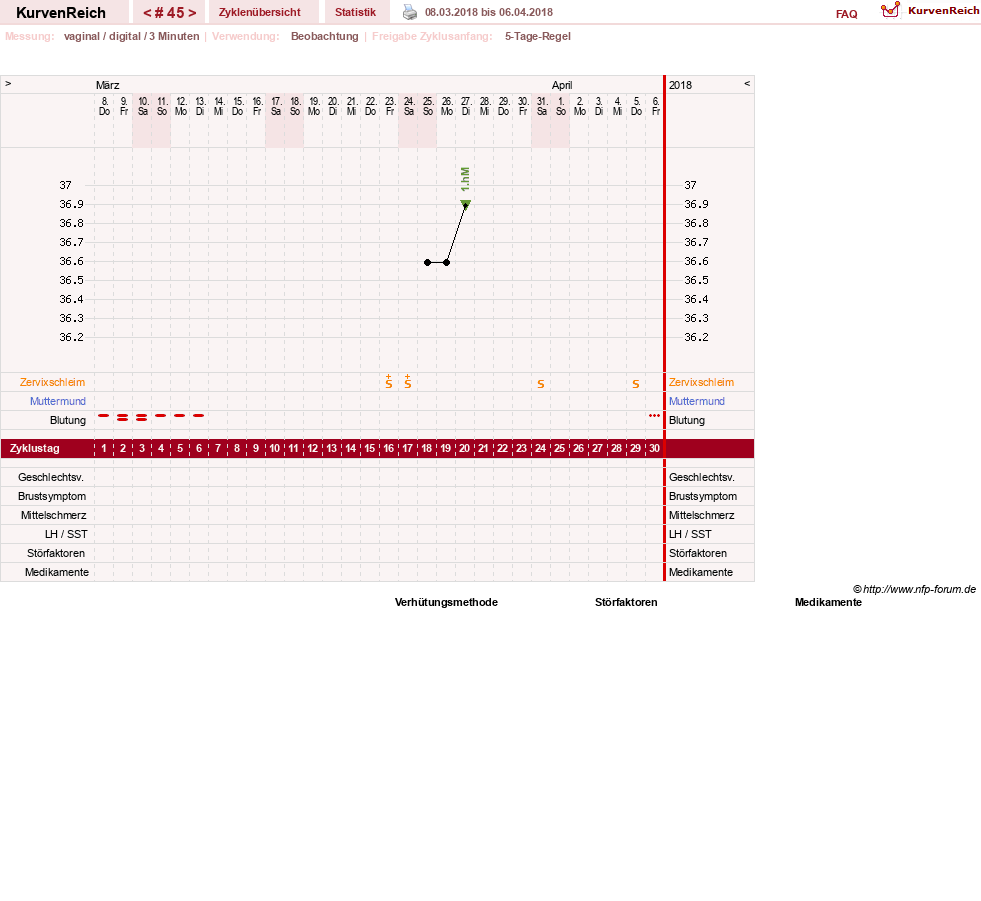Click the 8. Do date header
Screen dimensions: 981x901
104,106
